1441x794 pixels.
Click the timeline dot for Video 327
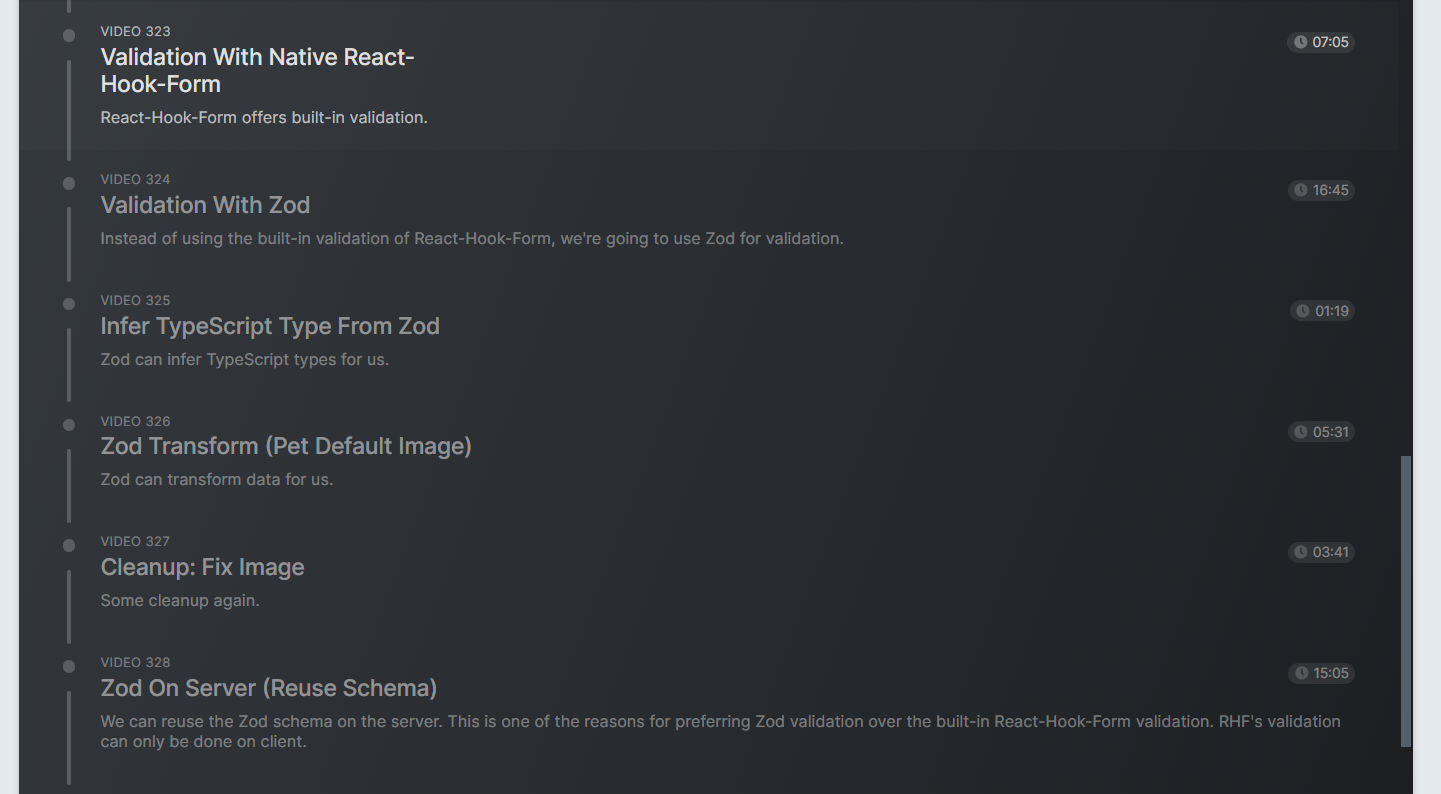[x=69, y=546]
